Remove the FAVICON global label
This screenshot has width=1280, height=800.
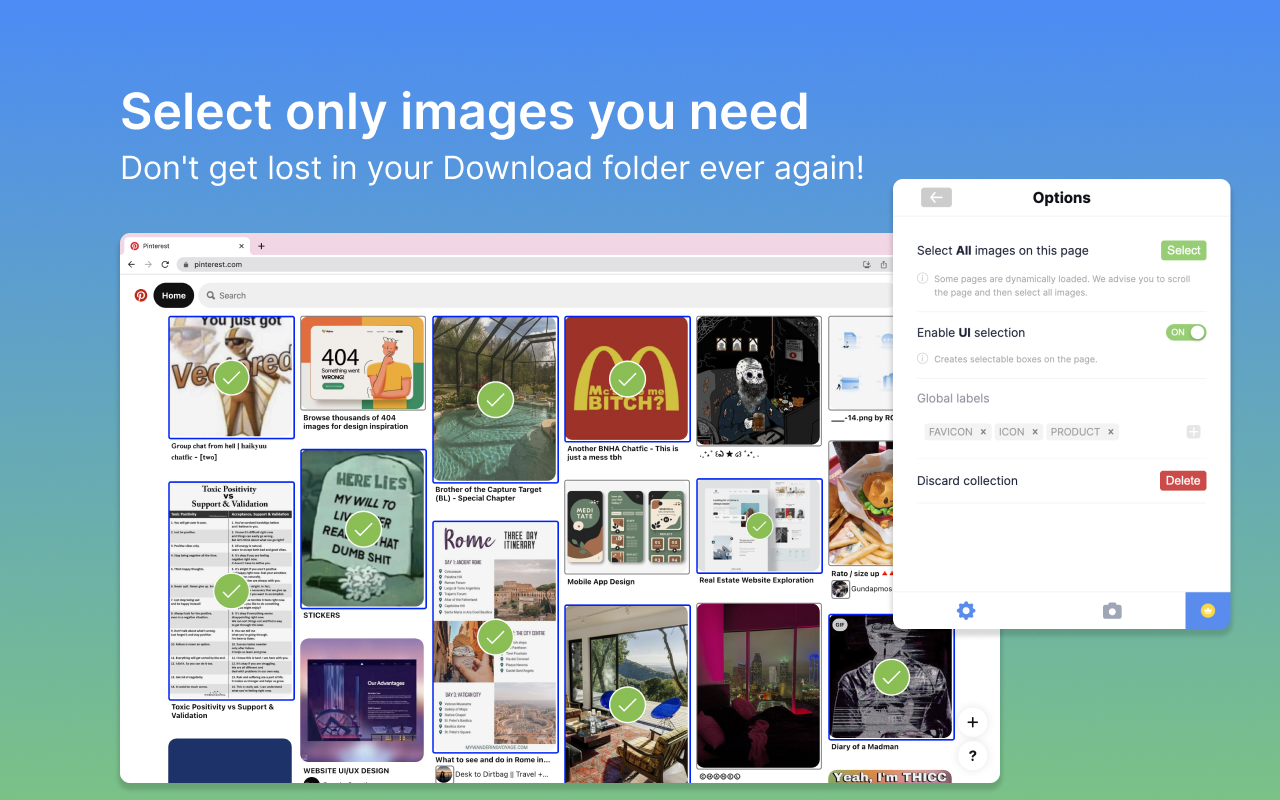pyautogui.click(x=983, y=432)
